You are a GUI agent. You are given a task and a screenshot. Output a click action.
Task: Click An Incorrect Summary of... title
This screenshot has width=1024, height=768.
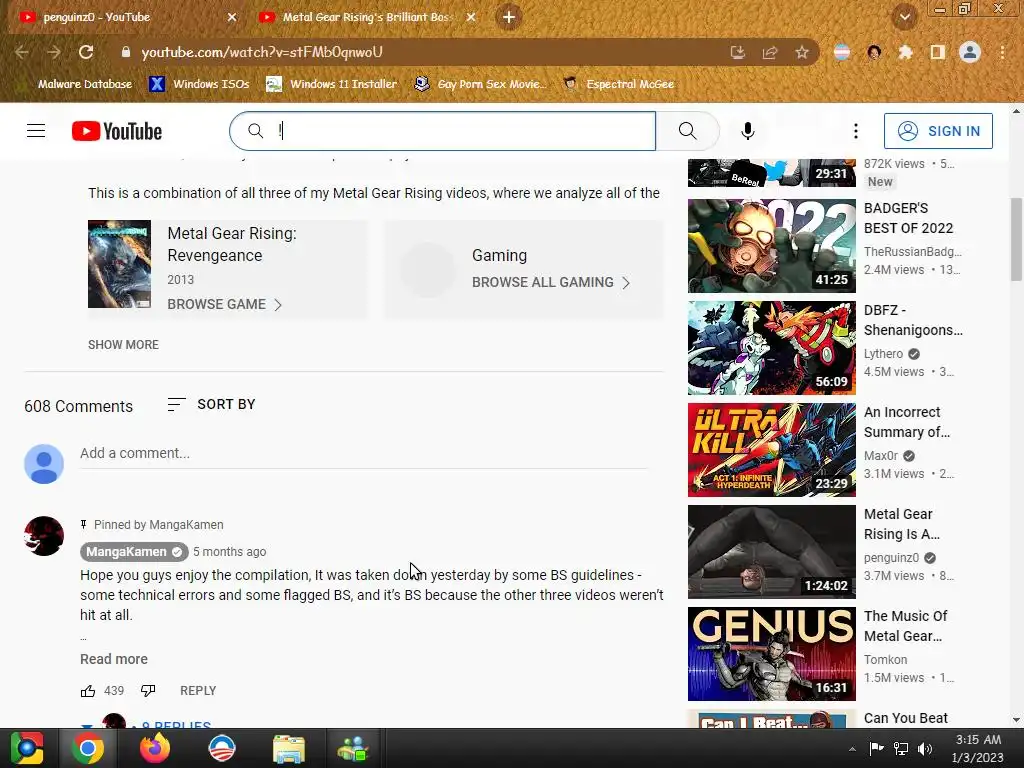[x=907, y=422]
